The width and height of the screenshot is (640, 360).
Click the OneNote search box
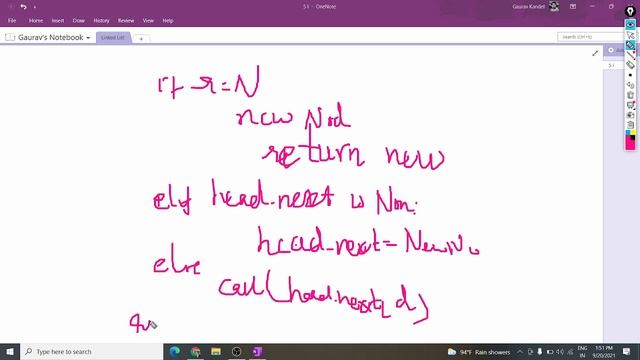click(x=590, y=37)
